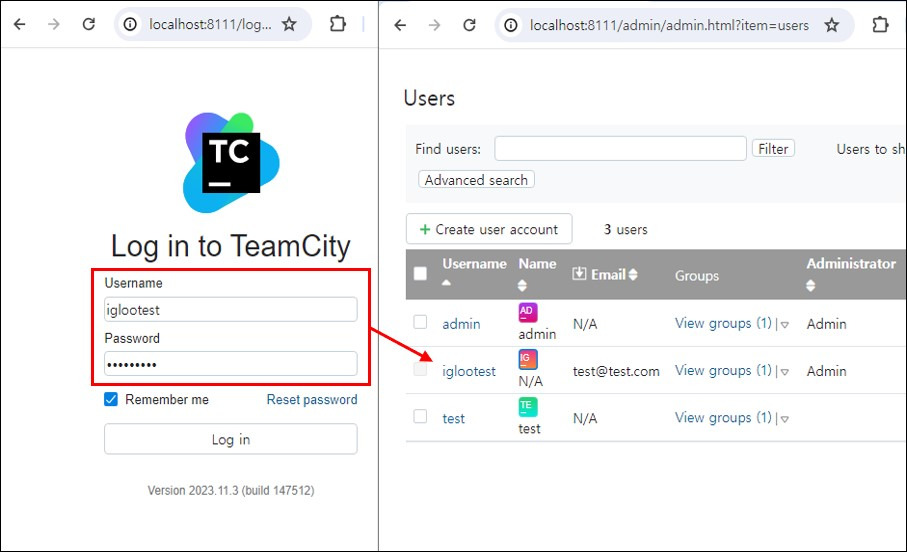Expand groups dropdown arrow for test row

coord(785,419)
